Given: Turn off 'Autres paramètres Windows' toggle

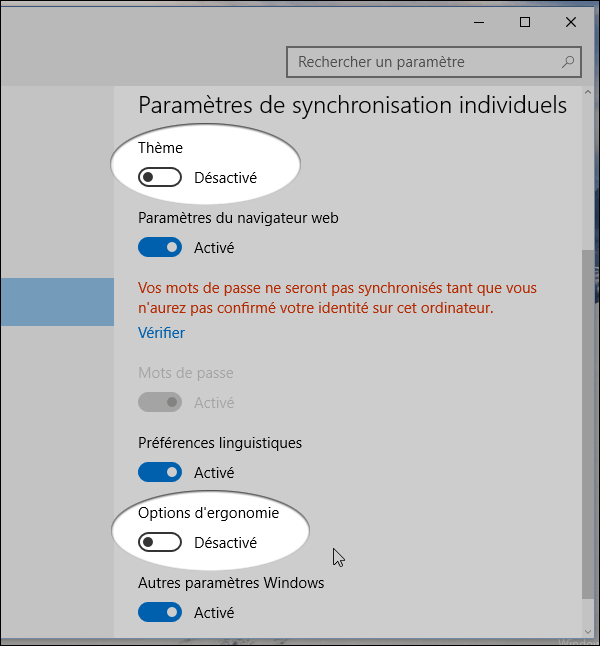Looking at the screenshot, I should [160, 612].
